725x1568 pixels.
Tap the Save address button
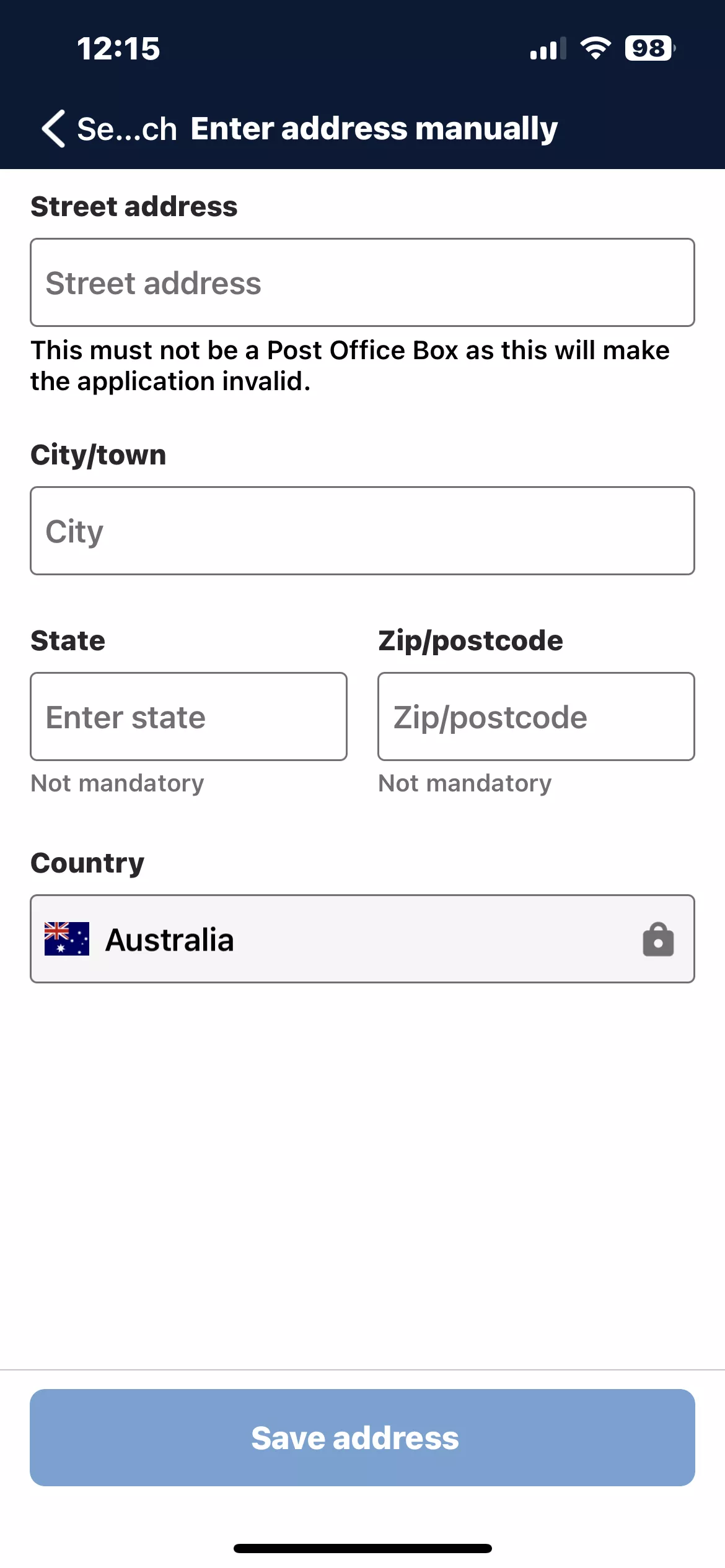tap(362, 1437)
